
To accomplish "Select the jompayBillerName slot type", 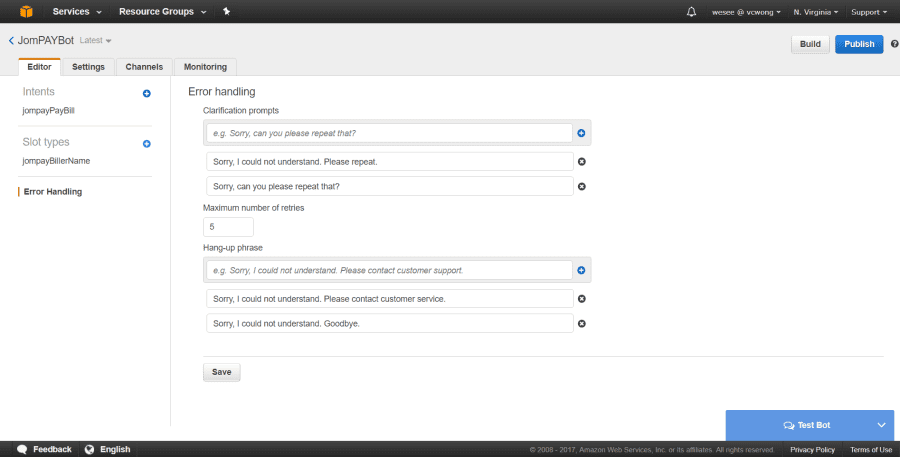I will 56,161.
